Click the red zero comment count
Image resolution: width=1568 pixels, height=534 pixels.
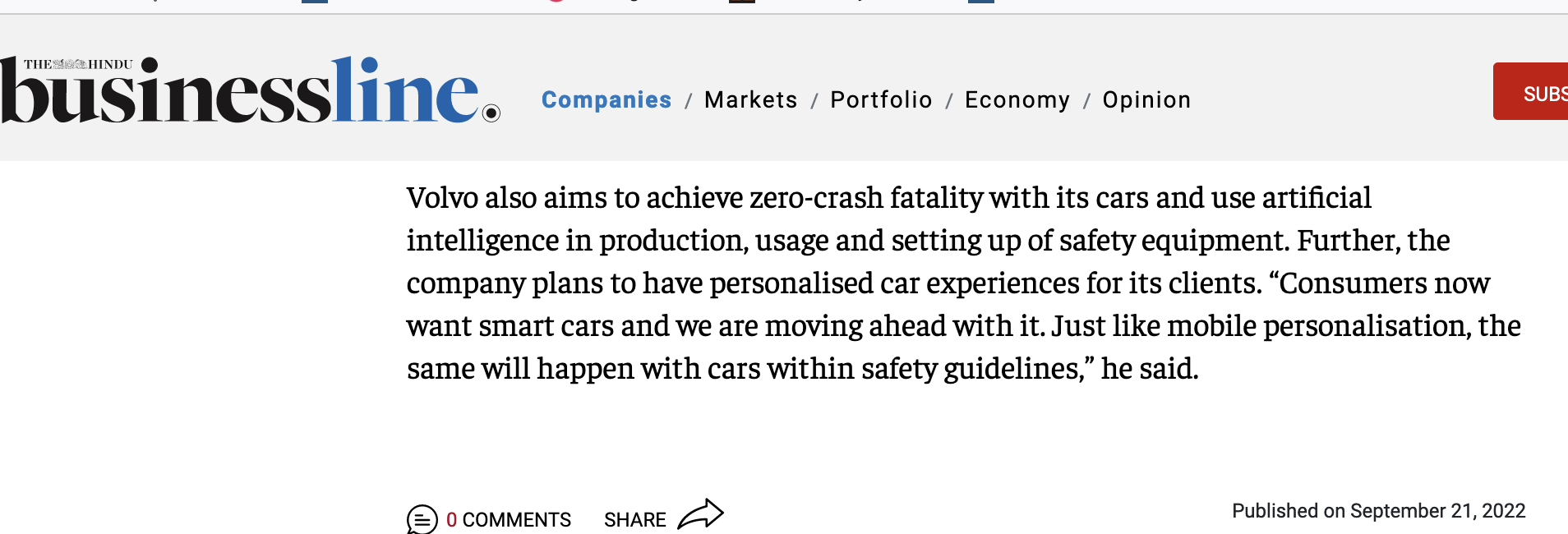coord(451,520)
